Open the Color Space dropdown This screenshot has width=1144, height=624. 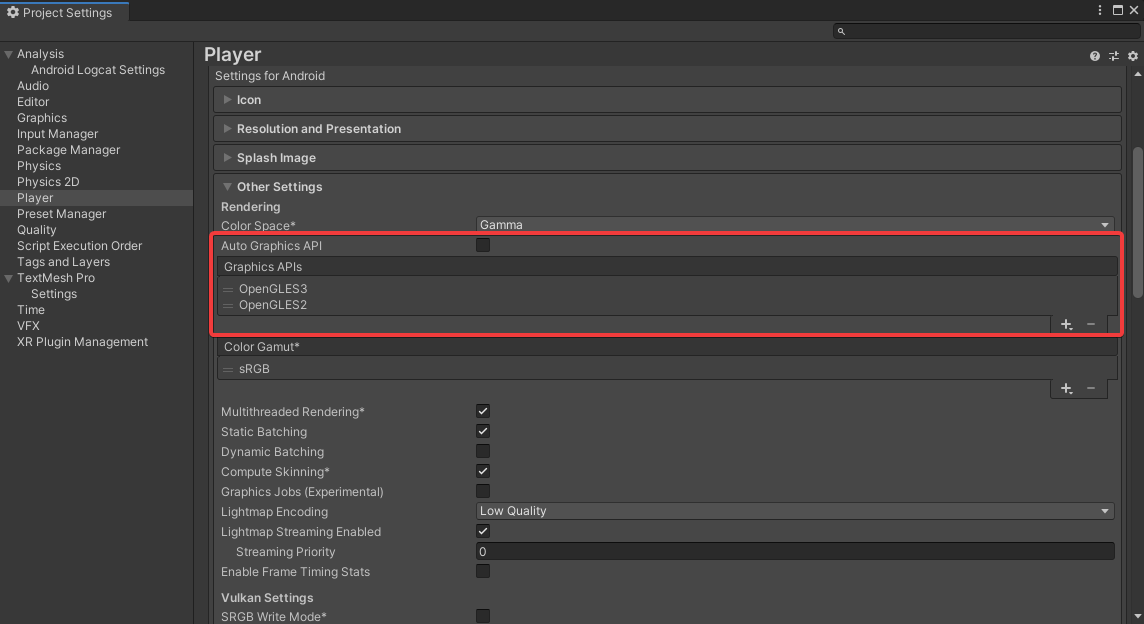click(x=795, y=225)
